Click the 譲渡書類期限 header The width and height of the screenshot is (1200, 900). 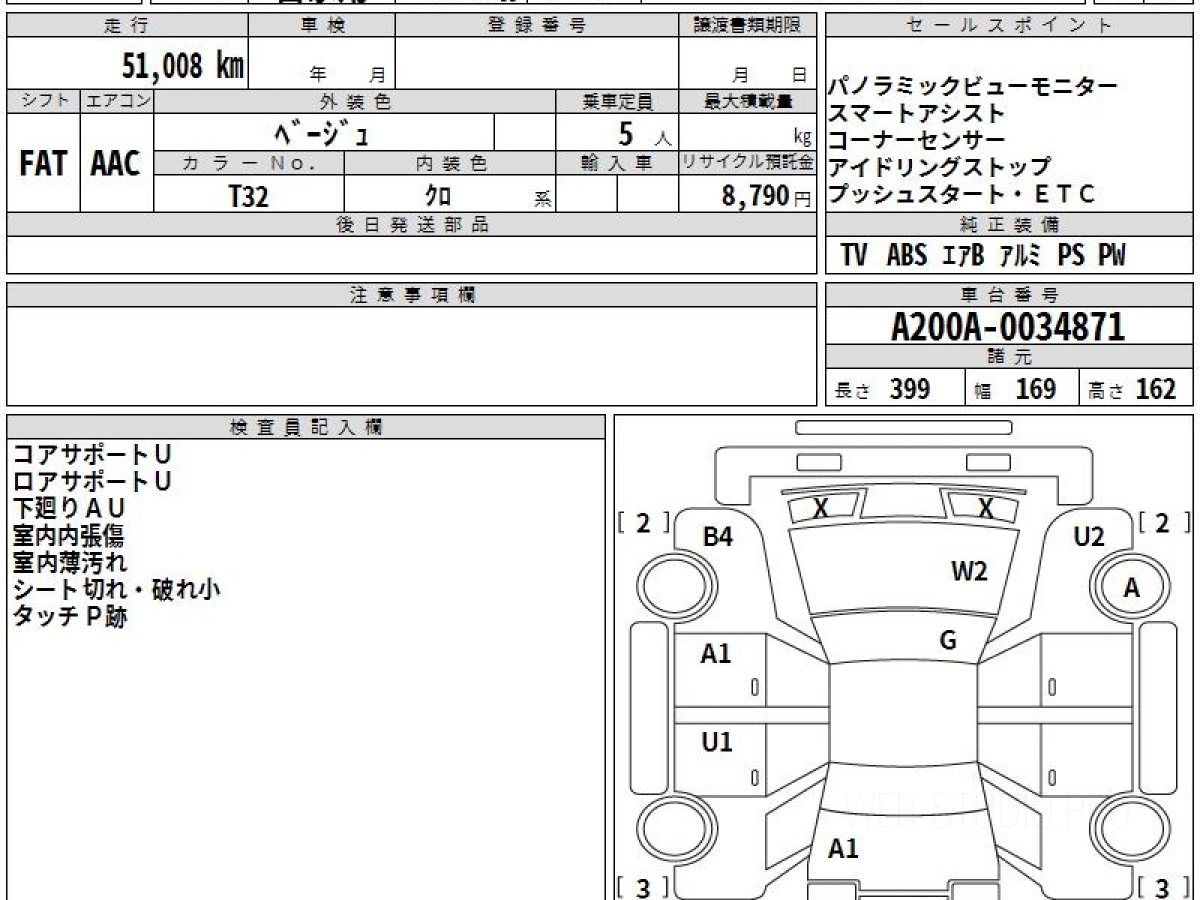tap(748, 26)
